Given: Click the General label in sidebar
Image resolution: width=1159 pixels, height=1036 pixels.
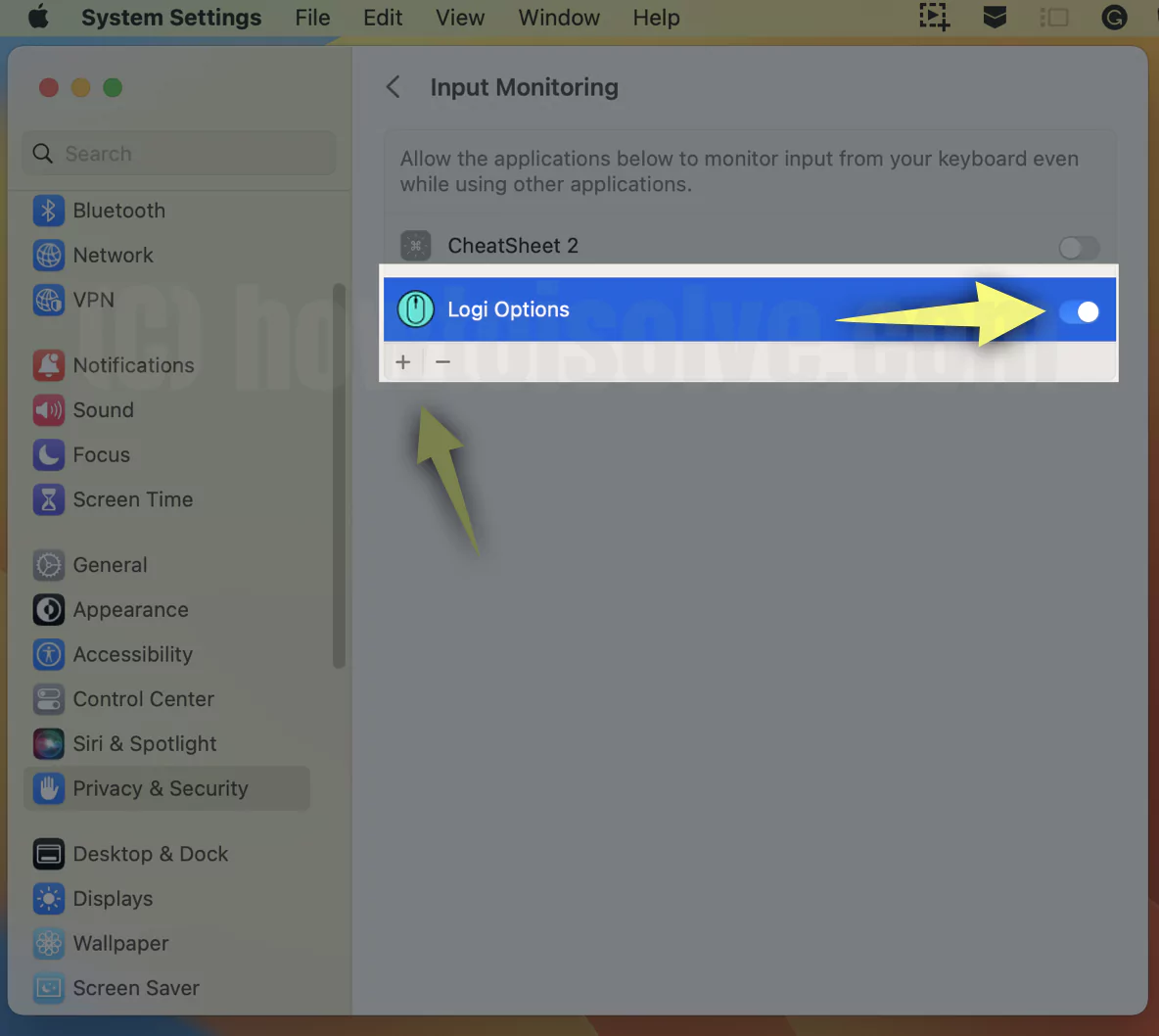Looking at the screenshot, I should pyautogui.click(x=111, y=565).
